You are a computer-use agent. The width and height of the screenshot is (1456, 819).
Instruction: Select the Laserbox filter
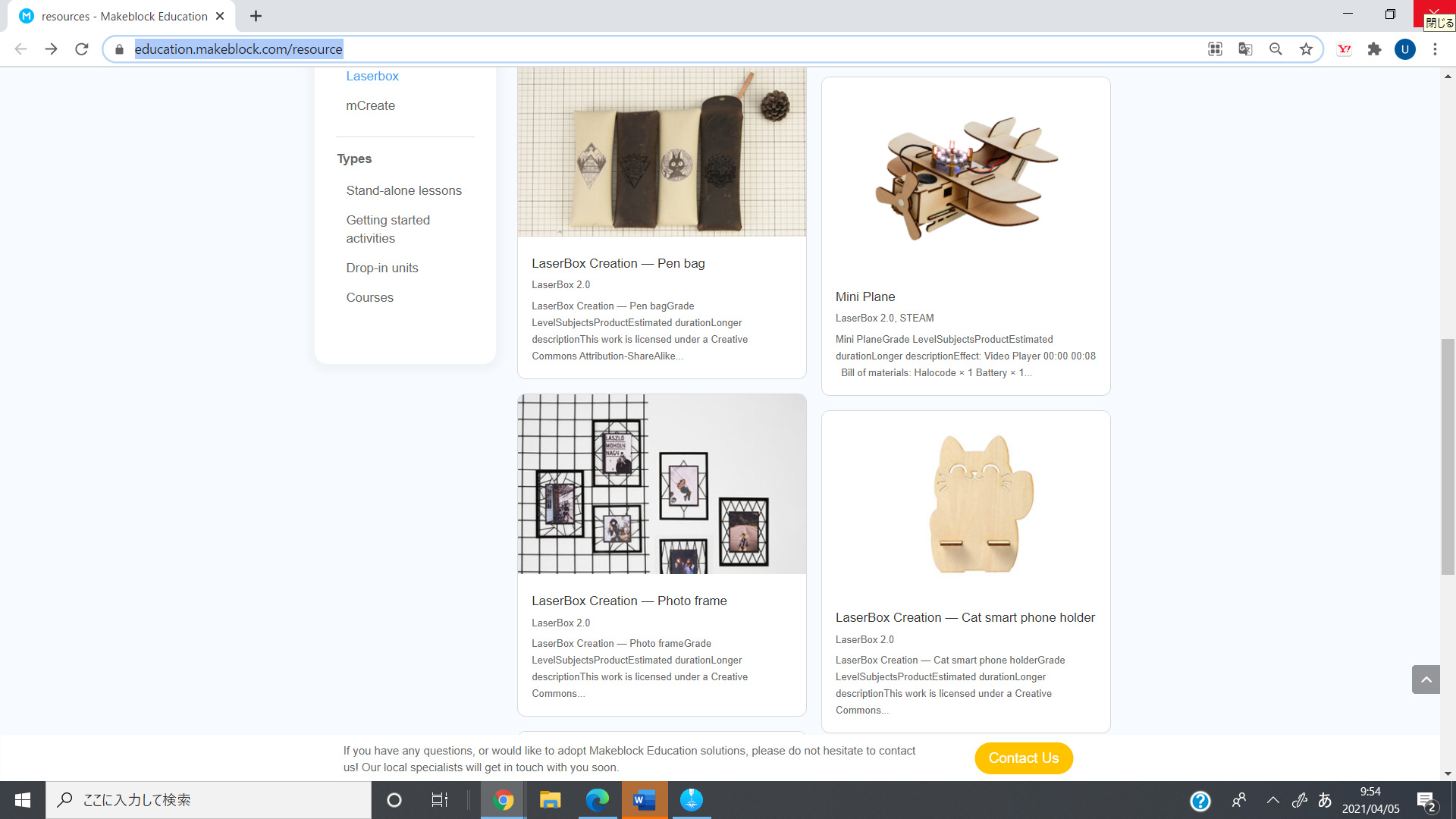(372, 76)
